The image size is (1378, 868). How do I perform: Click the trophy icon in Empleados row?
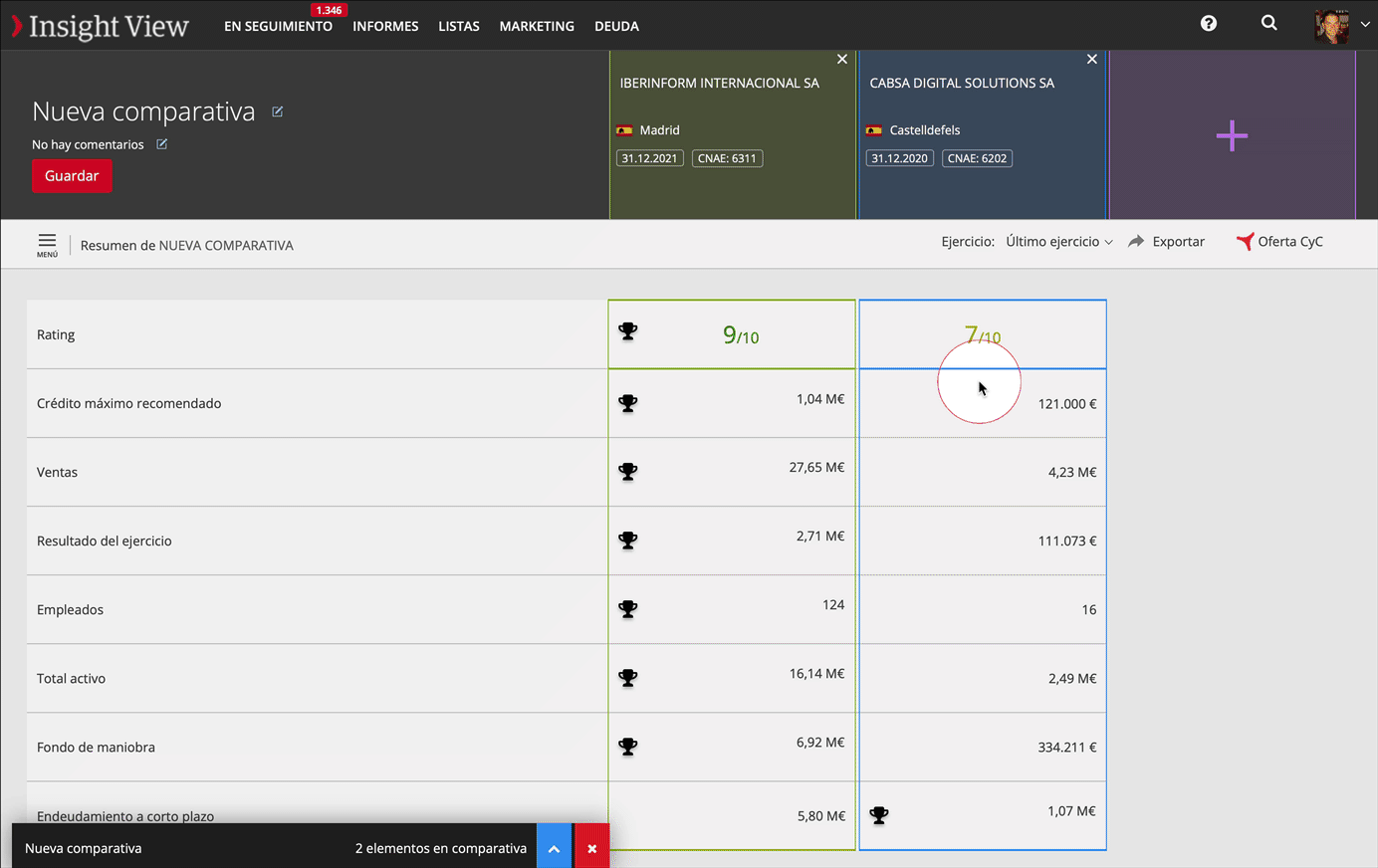(628, 609)
